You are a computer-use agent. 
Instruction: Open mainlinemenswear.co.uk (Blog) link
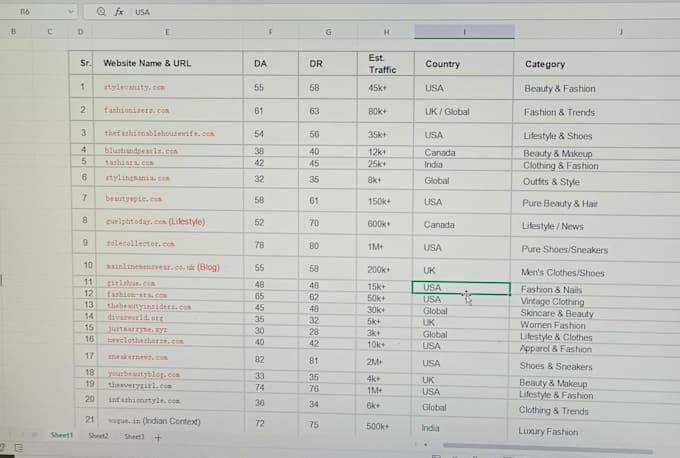coord(163,267)
